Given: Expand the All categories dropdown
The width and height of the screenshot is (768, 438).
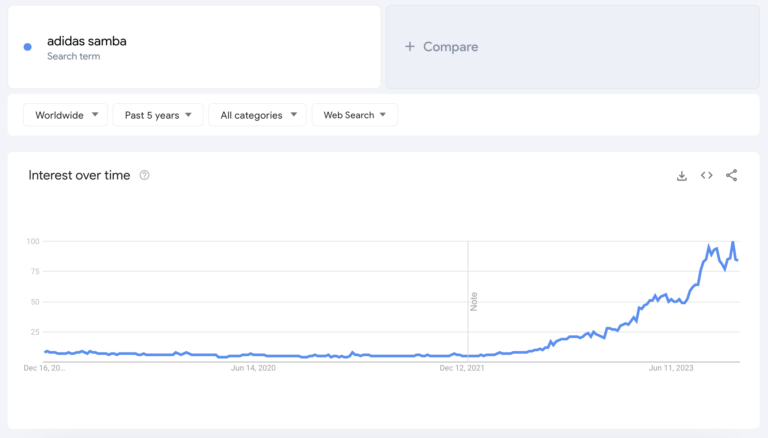Looking at the screenshot, I should point(257,115).
